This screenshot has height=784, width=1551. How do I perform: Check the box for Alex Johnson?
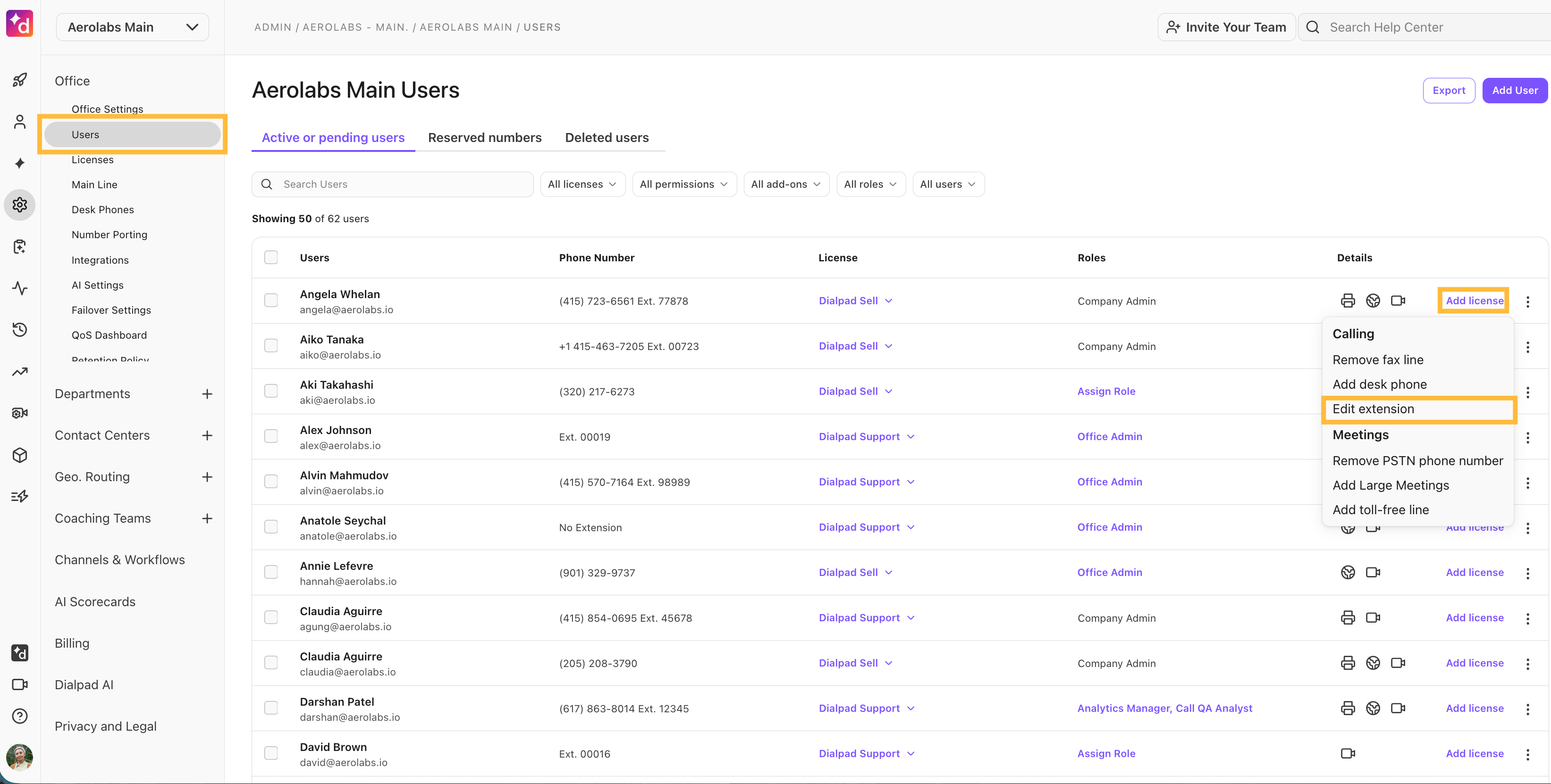pos(271,436)
